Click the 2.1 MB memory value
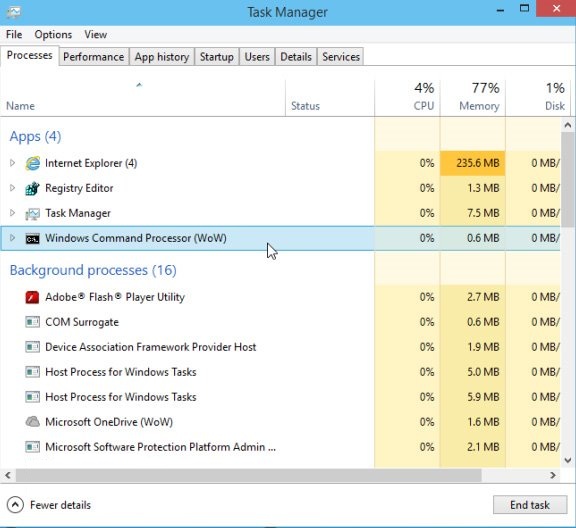The image size is (576, 528). click(483, 447)
